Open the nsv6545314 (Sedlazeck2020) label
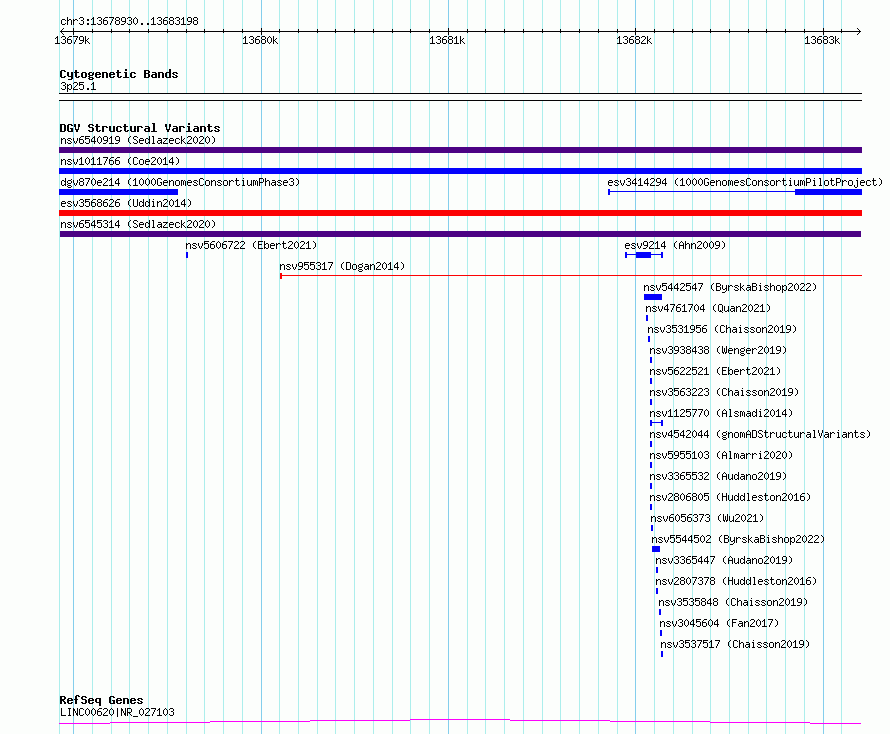This screenshot has height=734, width=890. pos(138,224)
